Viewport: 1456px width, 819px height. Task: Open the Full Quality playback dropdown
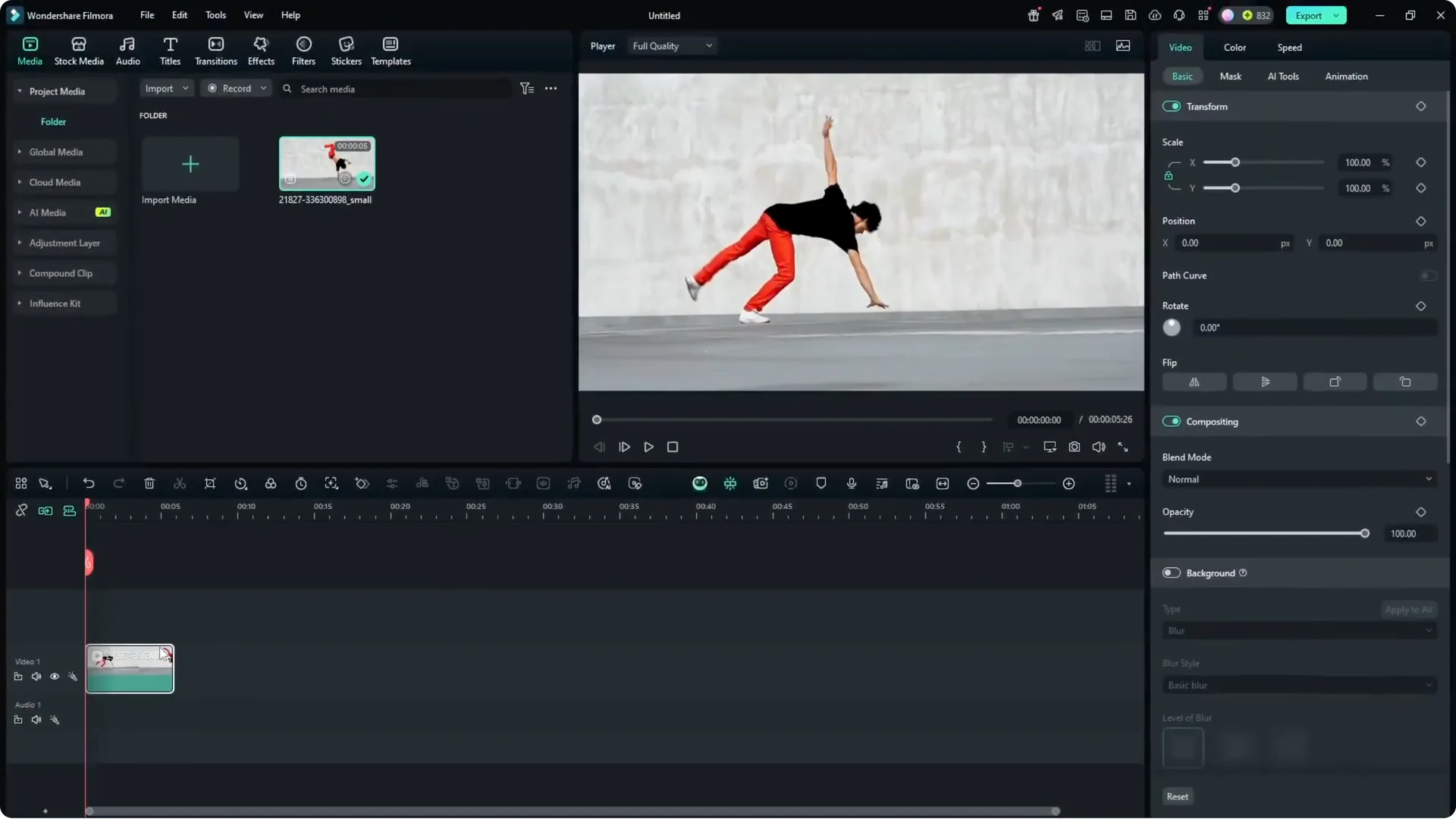(672, 45)
